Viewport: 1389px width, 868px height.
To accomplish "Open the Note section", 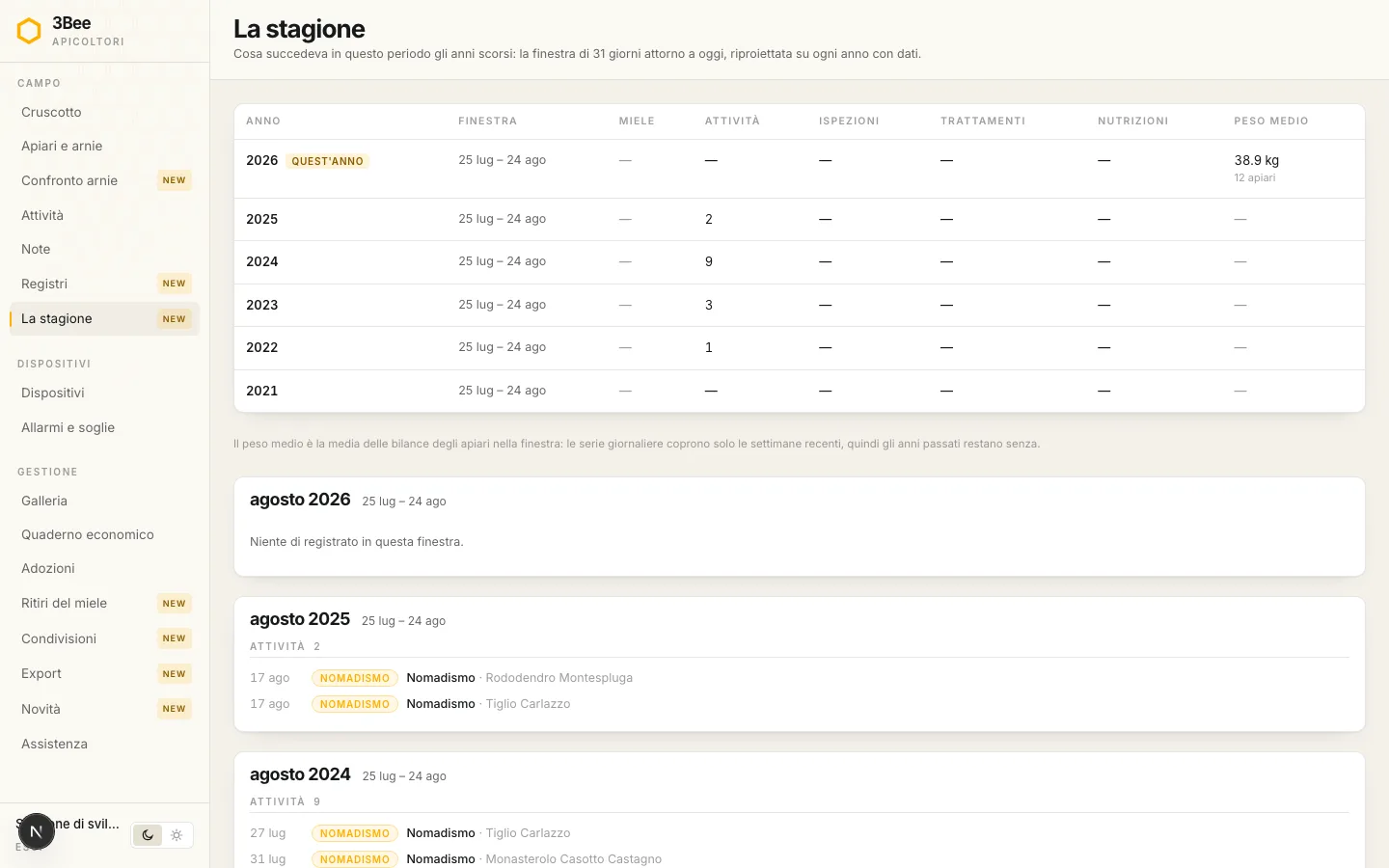I will point(104,249).
